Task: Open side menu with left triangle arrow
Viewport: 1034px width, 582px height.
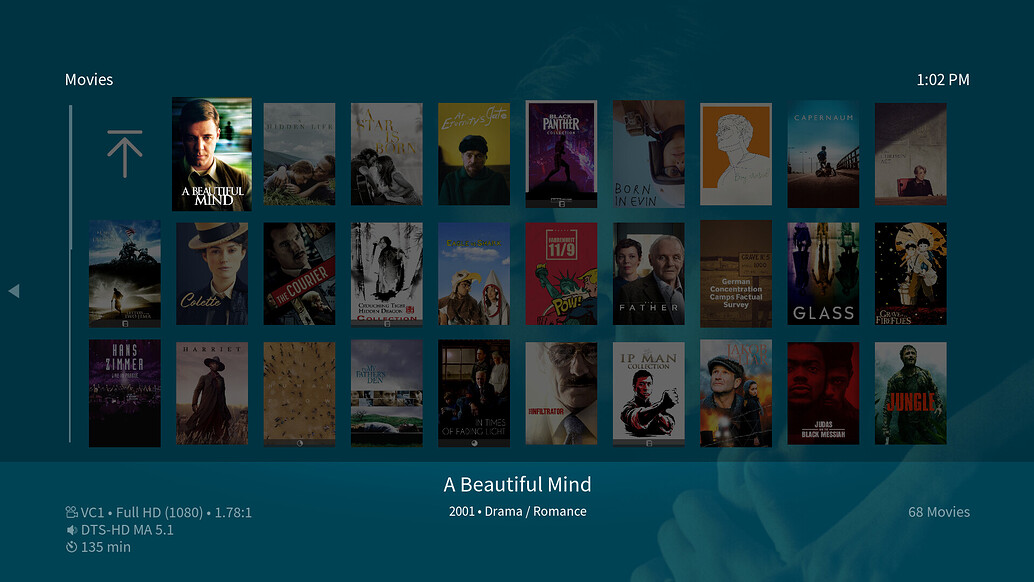Action: coord(14,291)
